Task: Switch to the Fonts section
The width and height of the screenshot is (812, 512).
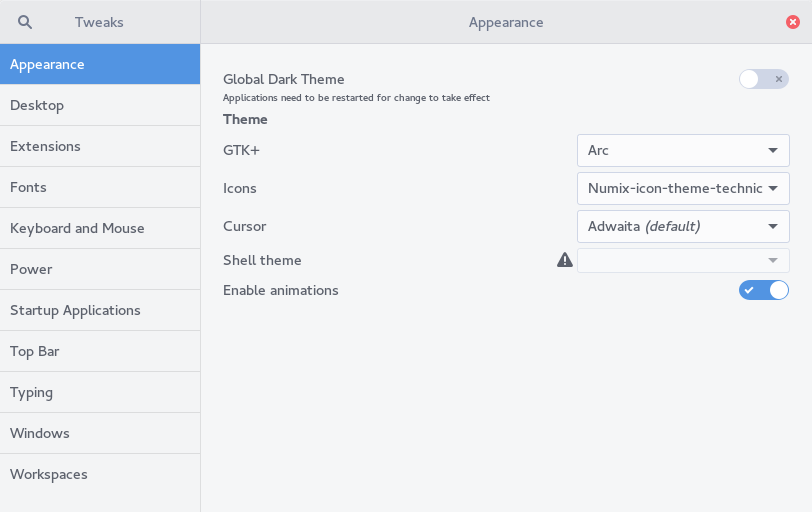Action: (x=100, y=187)
